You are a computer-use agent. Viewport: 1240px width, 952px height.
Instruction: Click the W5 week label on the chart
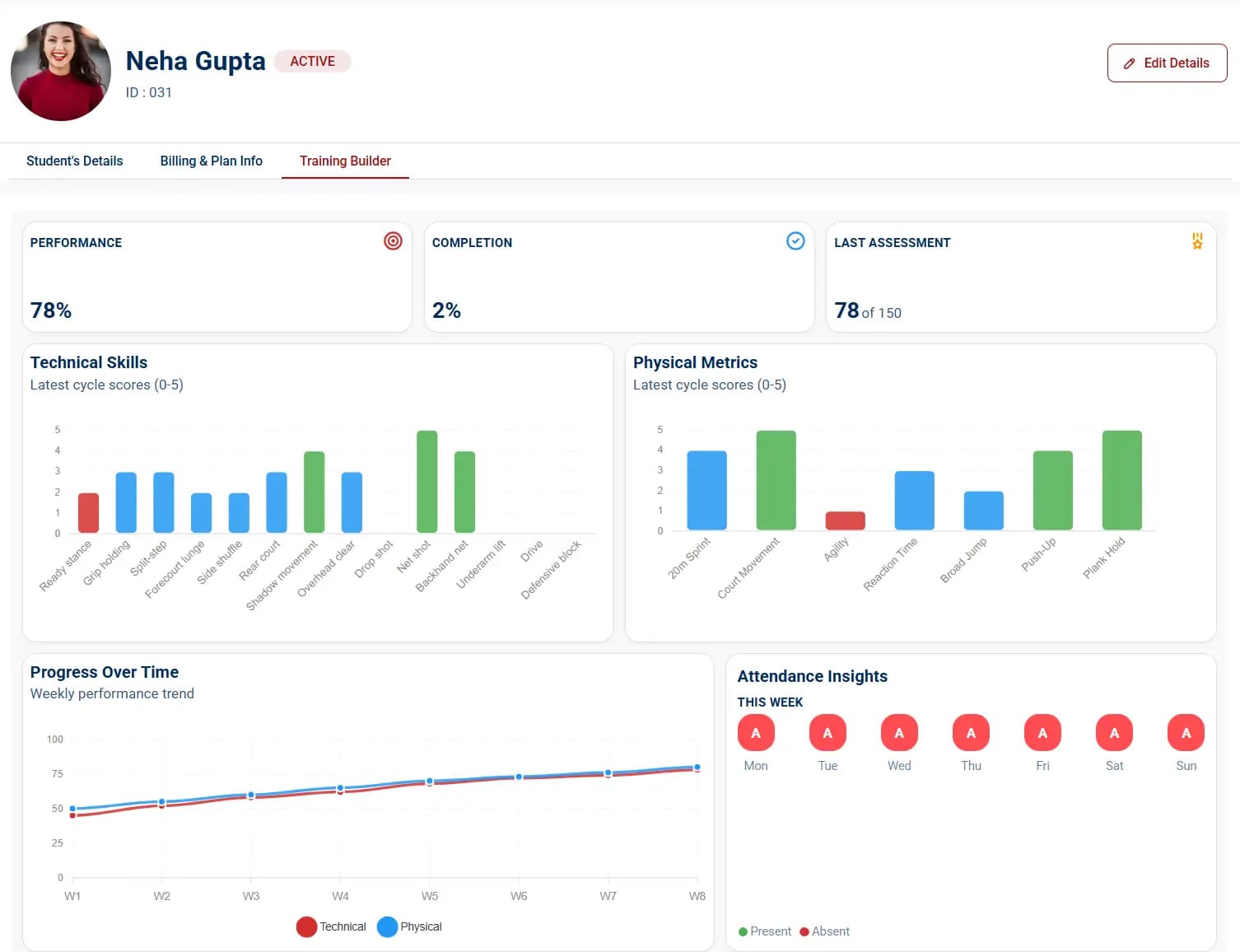(430, 896)
